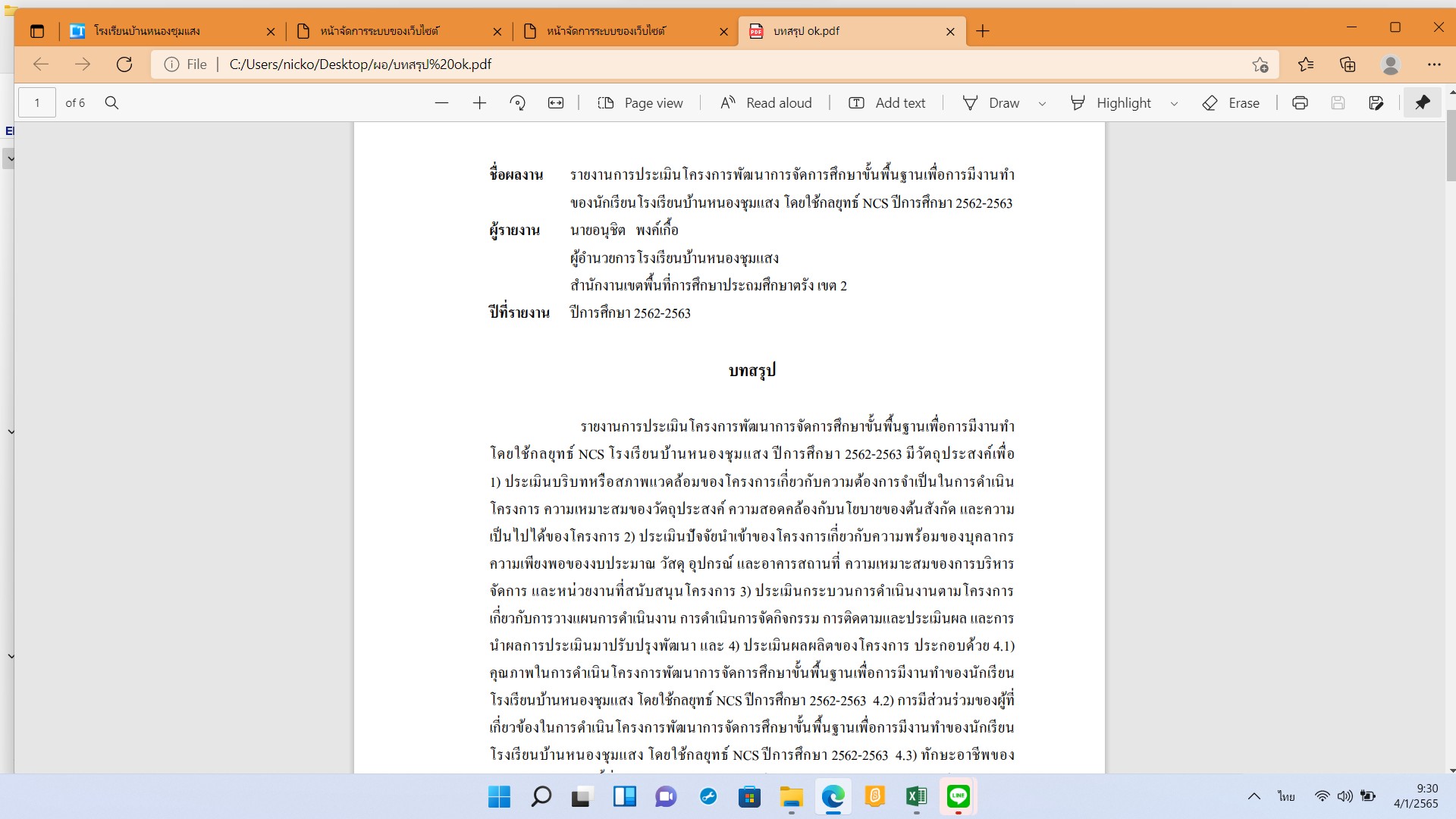Zoom in with the plus icon

[479, 103]
